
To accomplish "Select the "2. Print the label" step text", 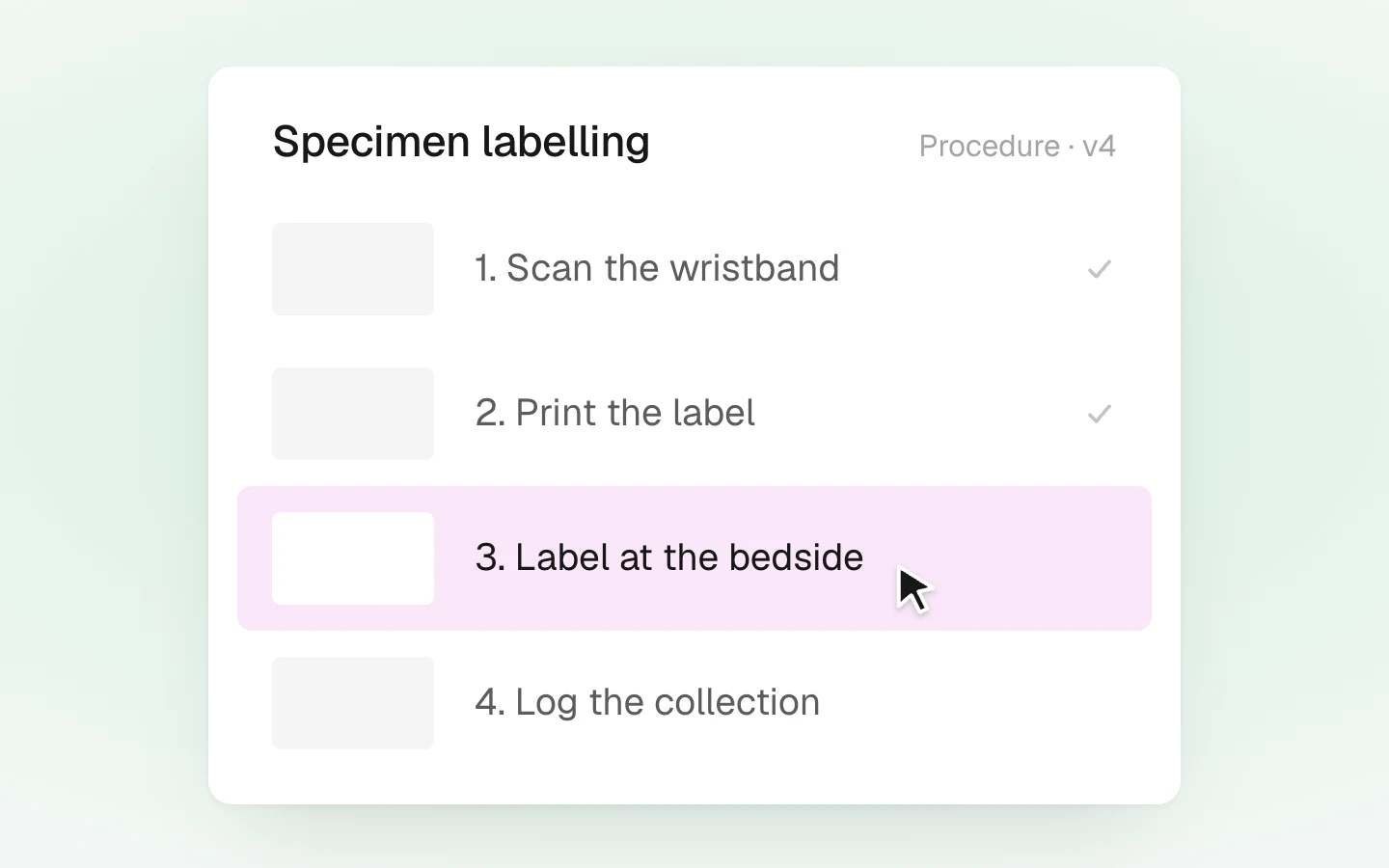I will (614, 413).
